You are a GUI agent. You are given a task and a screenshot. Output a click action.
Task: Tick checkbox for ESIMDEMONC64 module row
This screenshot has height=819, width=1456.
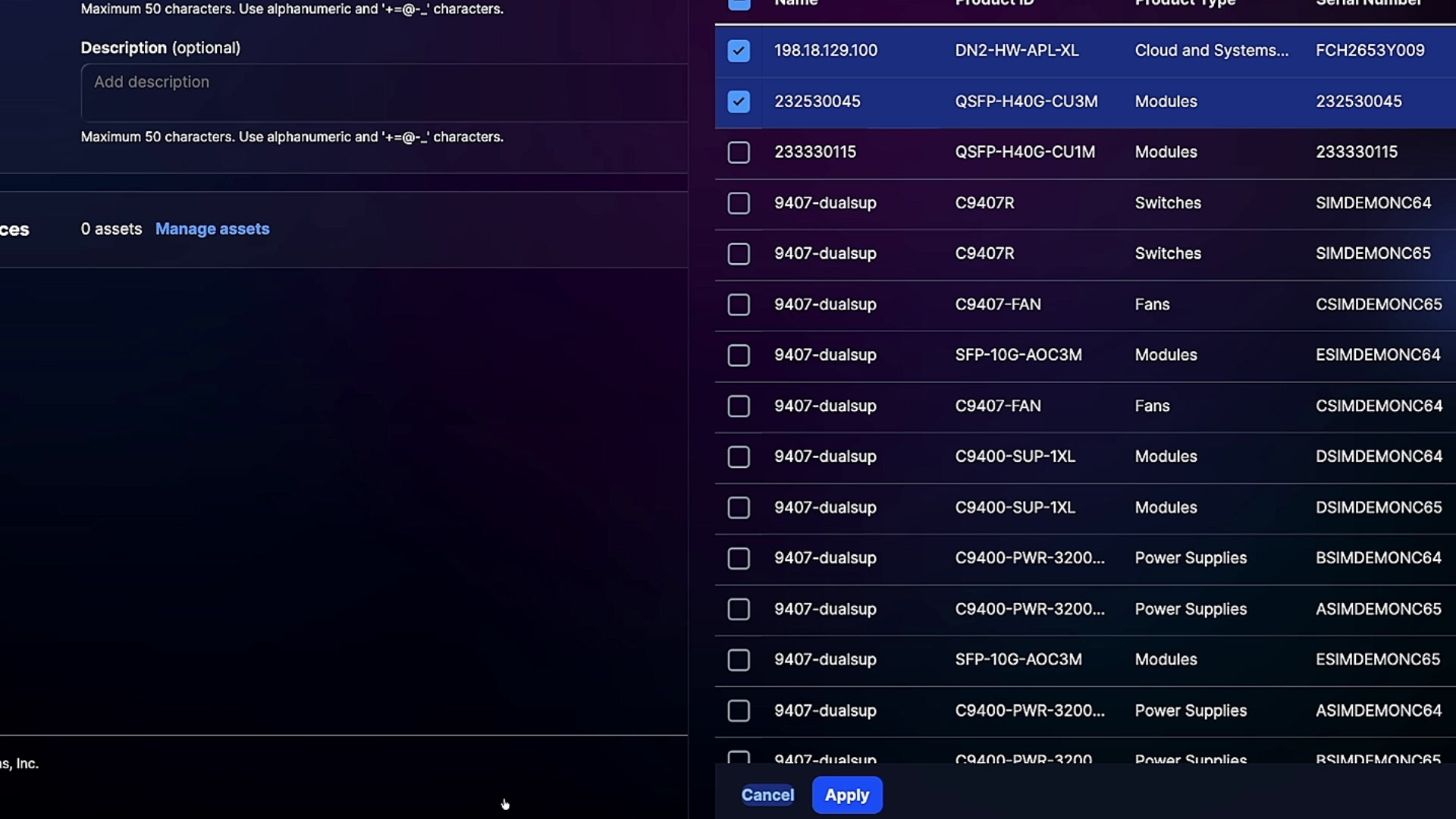point(739,356)
